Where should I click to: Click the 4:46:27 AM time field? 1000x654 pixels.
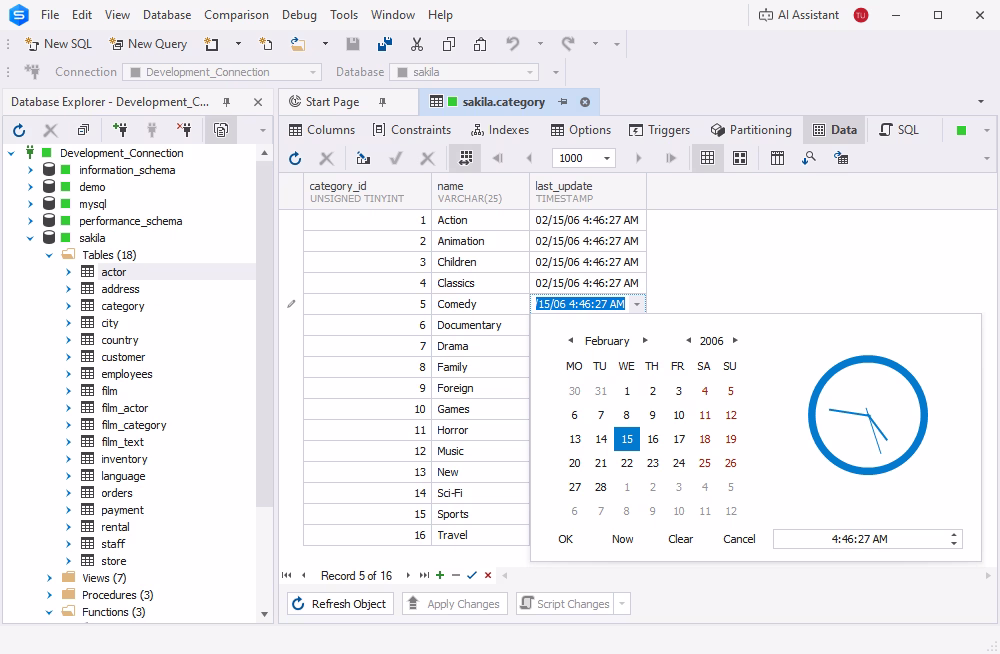click(859, 539)
